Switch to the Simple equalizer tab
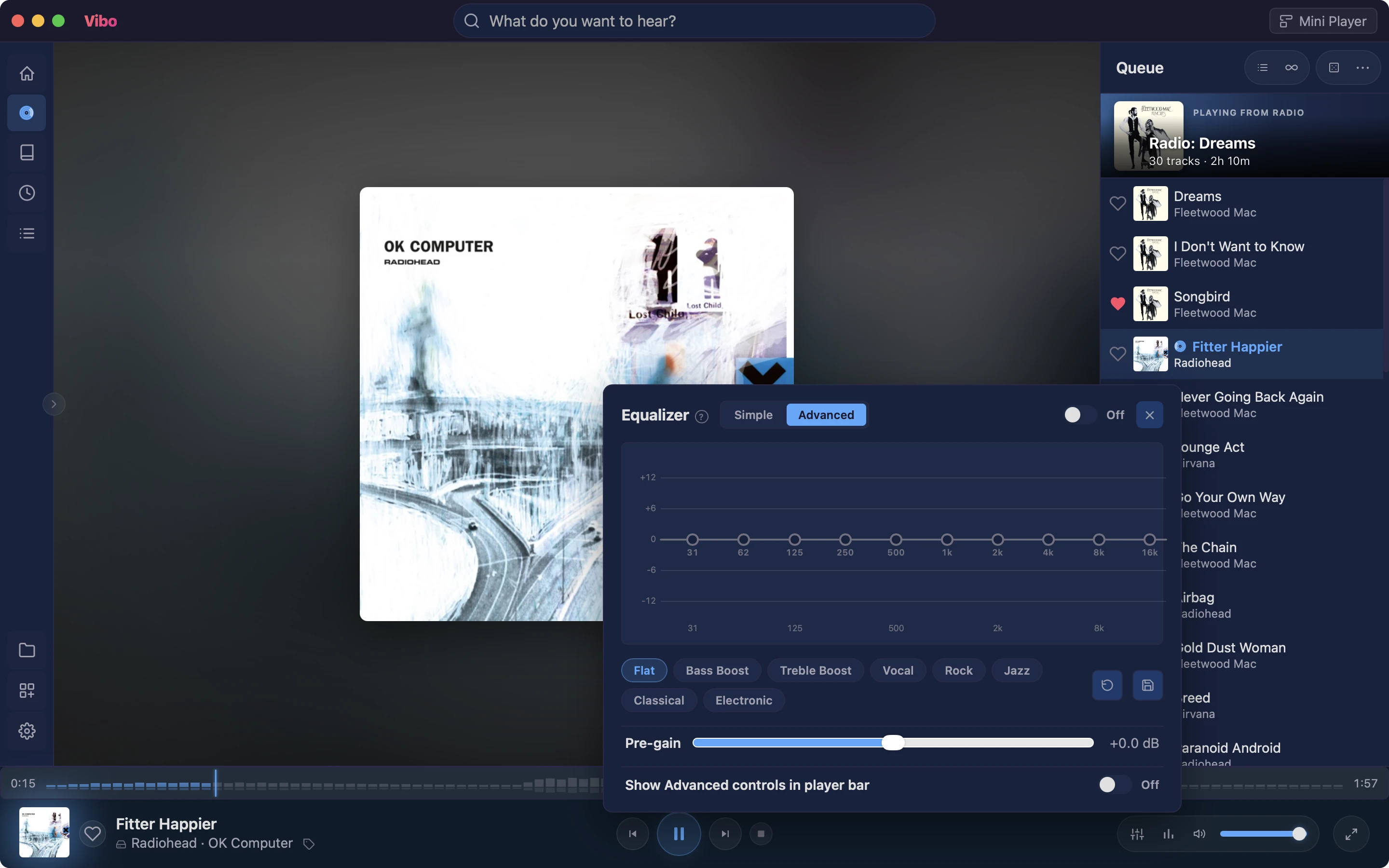Viewport: 1389px width, 868px height. pyautogui.click(x=753, y=415)
